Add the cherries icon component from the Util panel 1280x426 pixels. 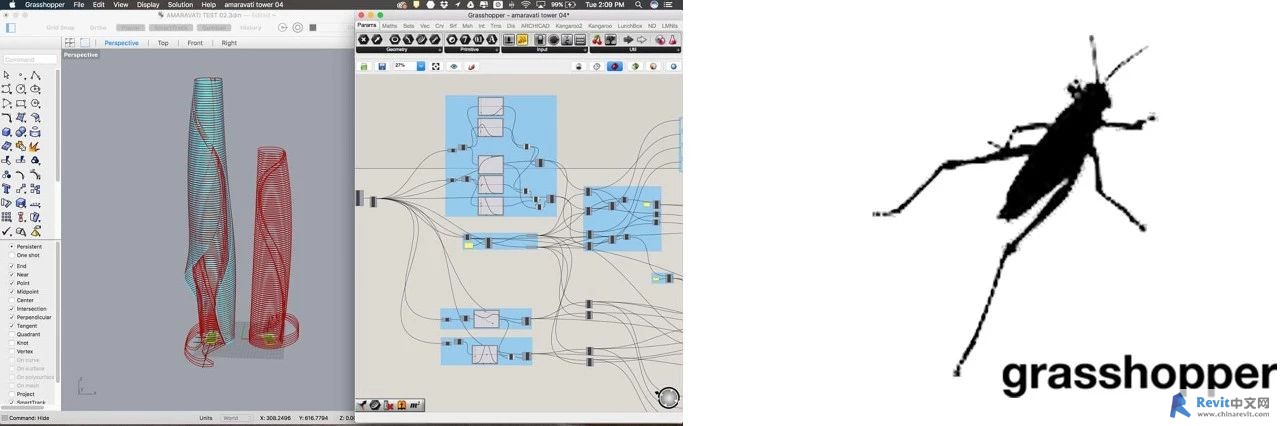coord(597,39)
